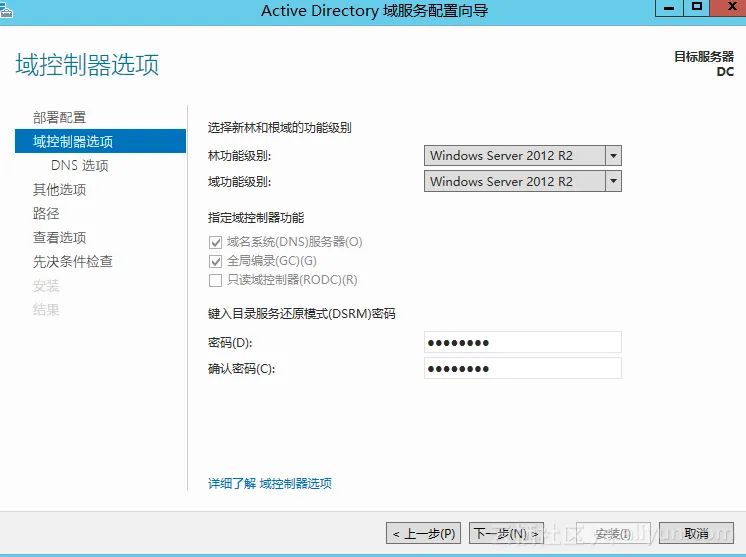Open 域功能级别 Windows Server 2012 R2 combo box
746x557 pixels.
(x=523, y=181)
